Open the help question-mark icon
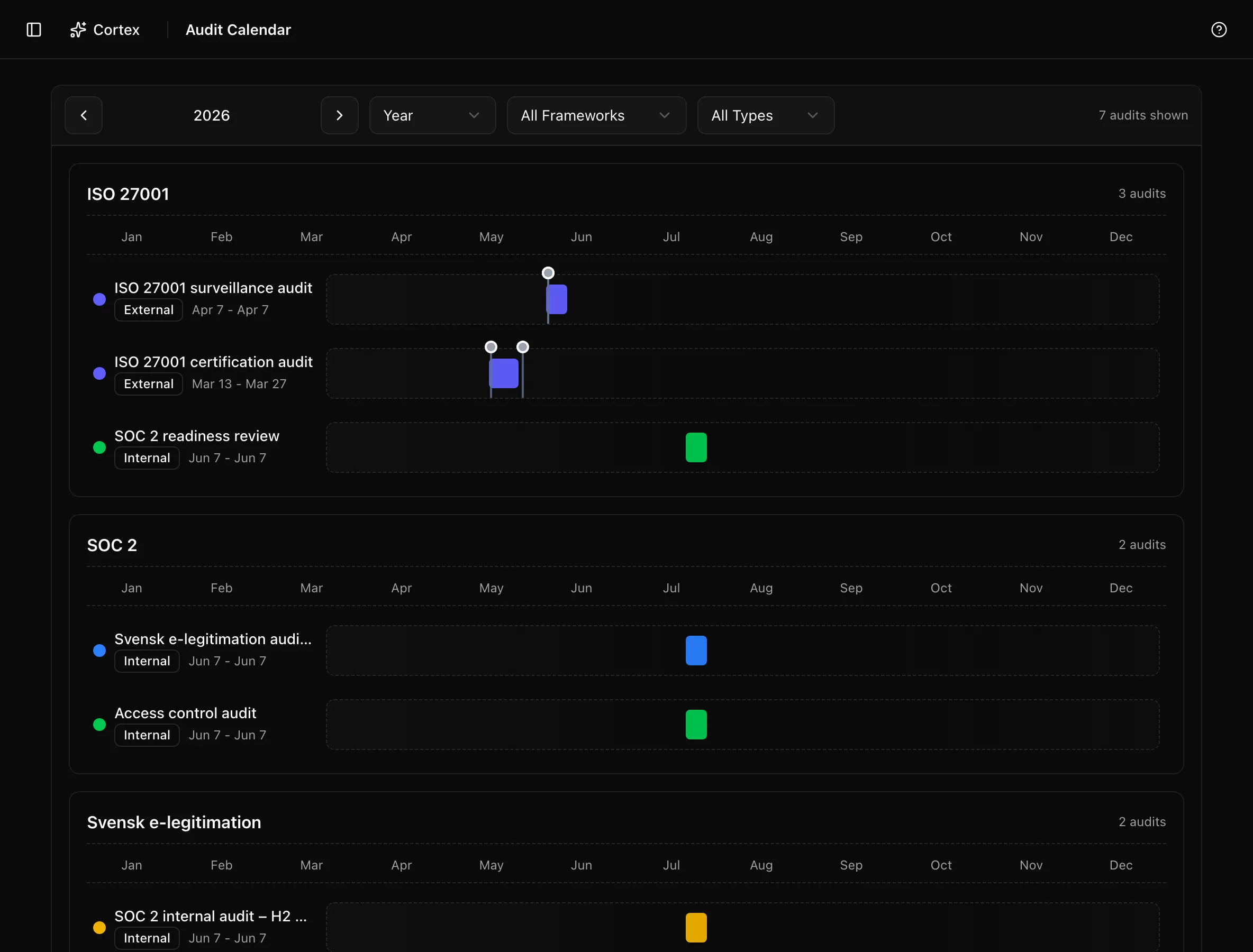This screenshot has width=1253, height=952. point(1219,30)
